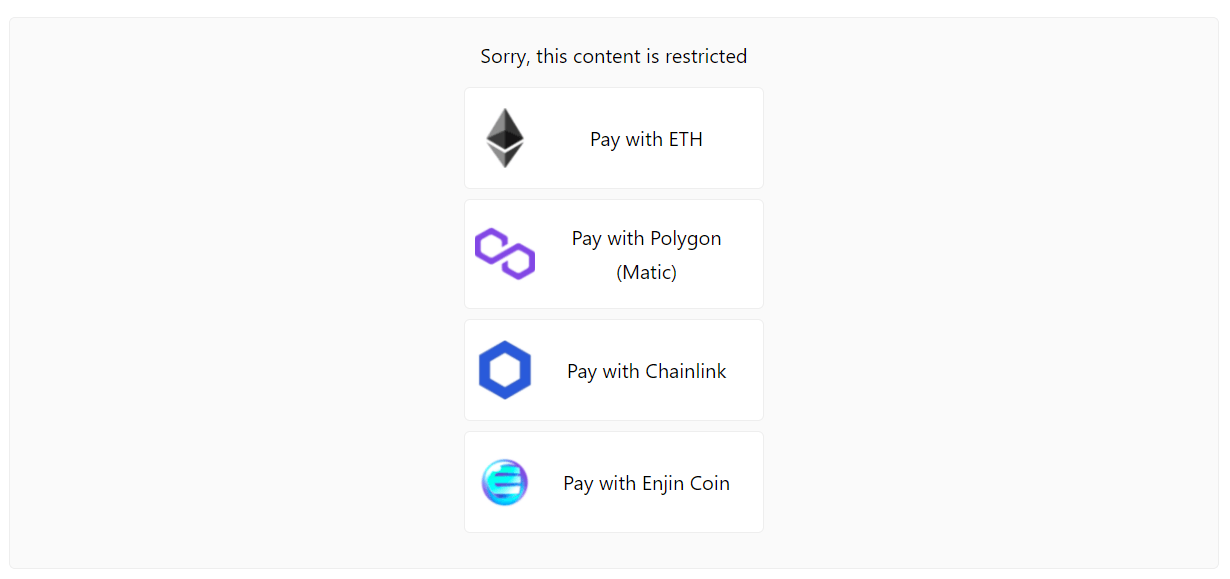
Task: Click the 'Sorry, this content is restricted' message
Action: point(613,56)
